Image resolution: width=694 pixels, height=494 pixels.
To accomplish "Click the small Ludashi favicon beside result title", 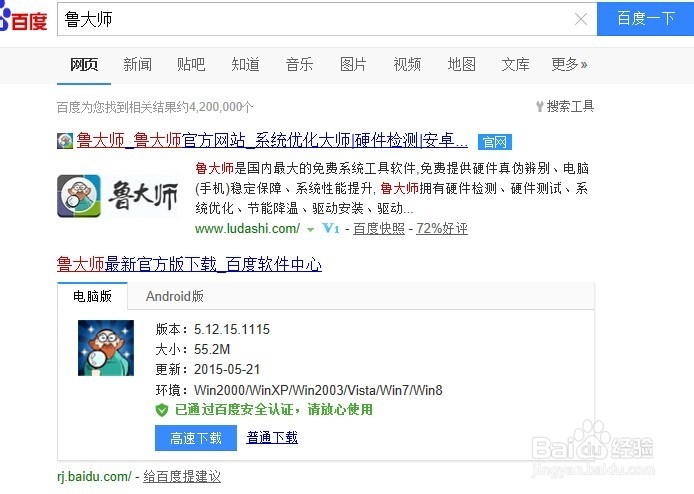I will [x=65, y=141].
